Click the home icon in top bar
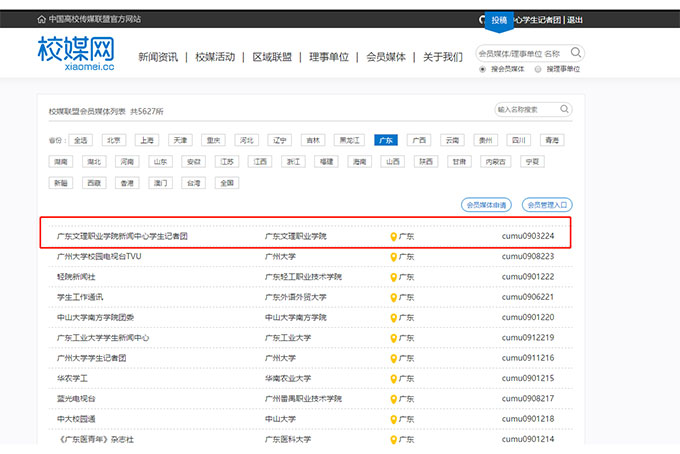Image resolution: width=680 pixels, height=454 pixels. [41, 19]
